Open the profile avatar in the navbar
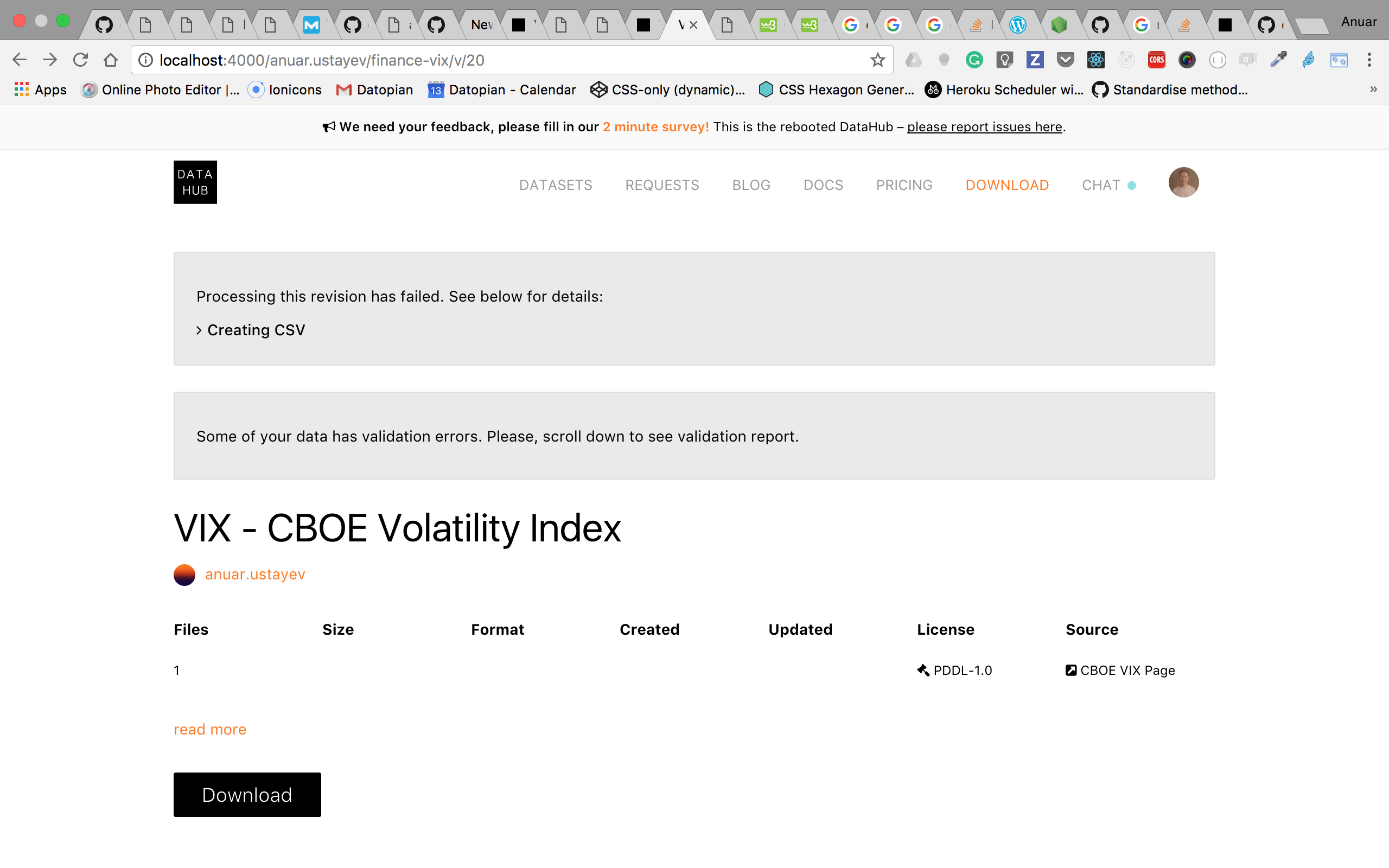 click(x=1184, y=182)
